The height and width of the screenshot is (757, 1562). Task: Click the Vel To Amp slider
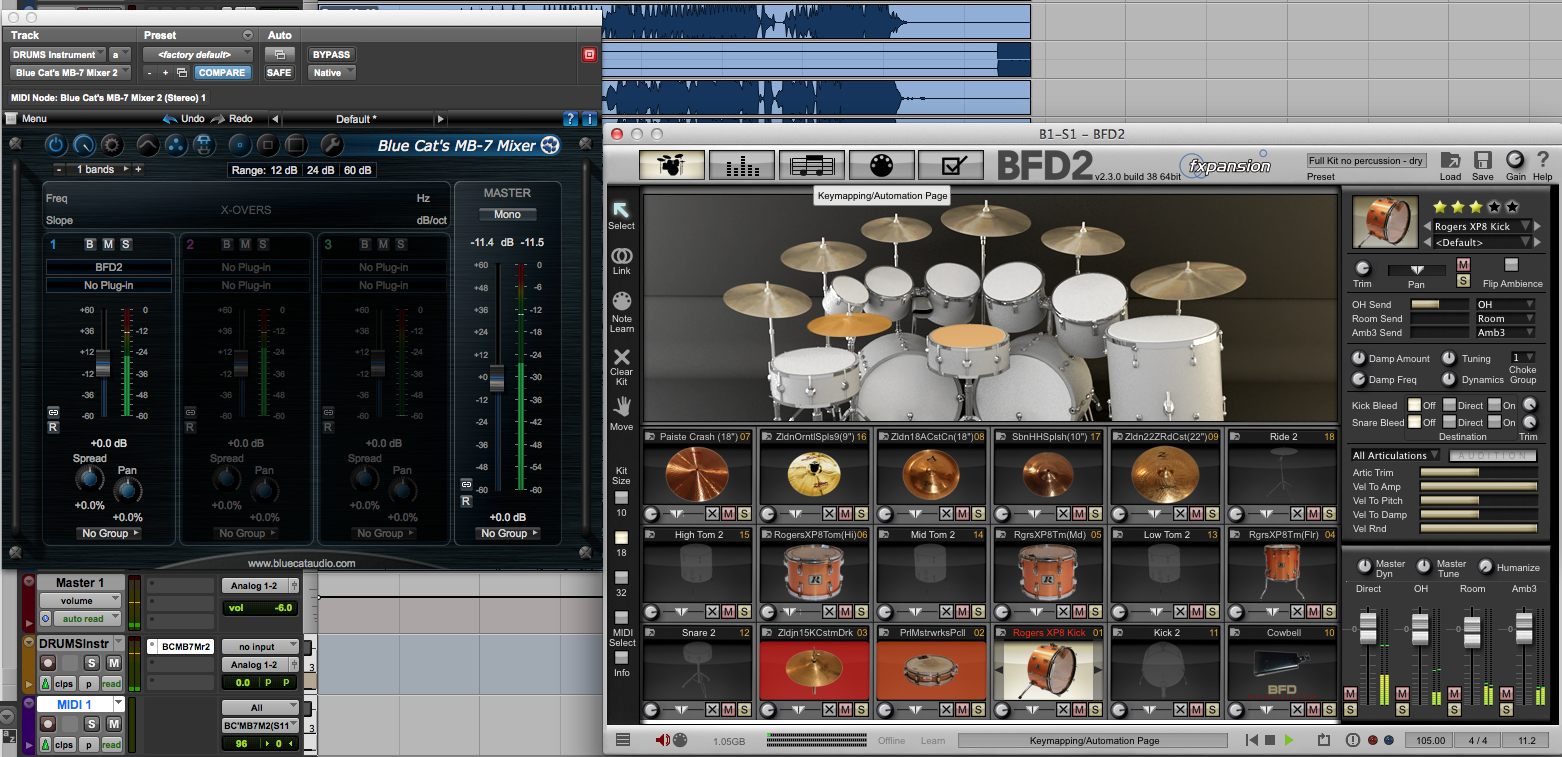[x=1478, y=486]
